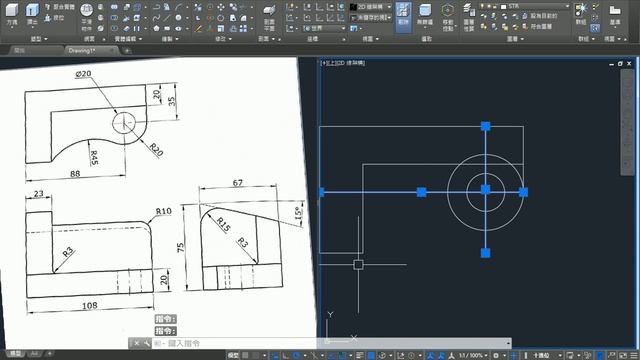Click the Base (基準) view button

(615, 15)
